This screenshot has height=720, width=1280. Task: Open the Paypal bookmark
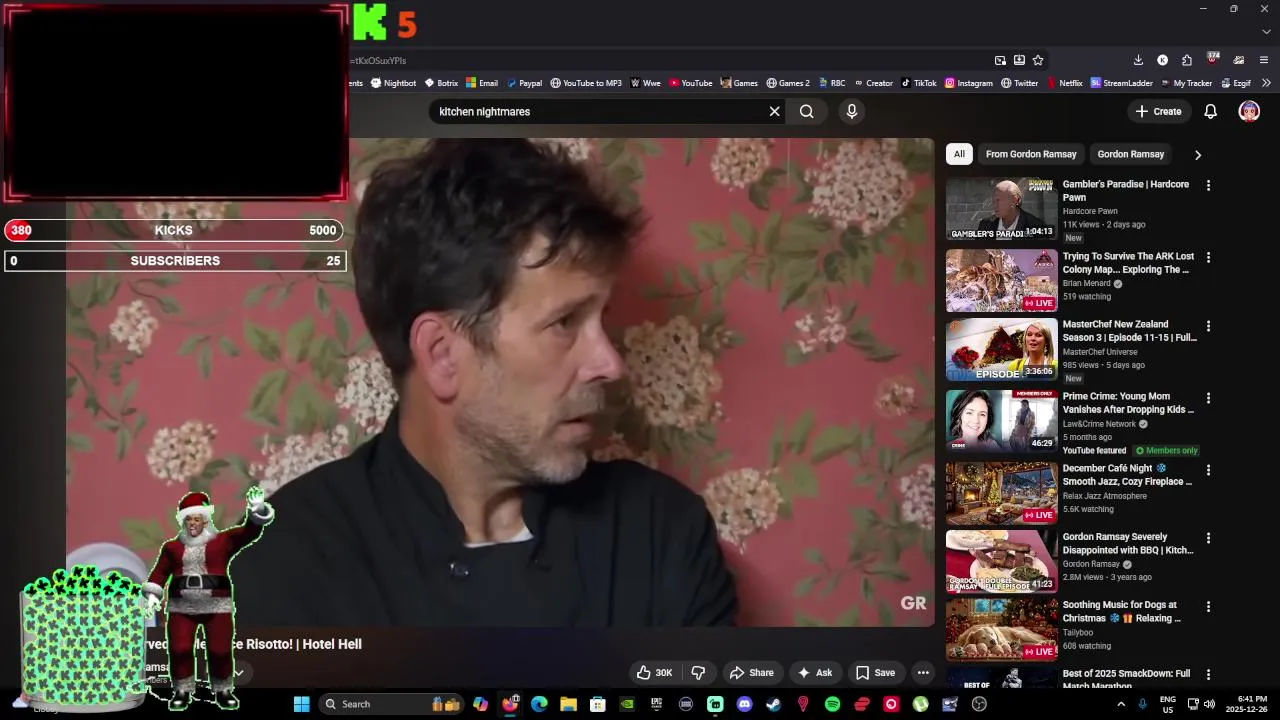tap(524, 83)
